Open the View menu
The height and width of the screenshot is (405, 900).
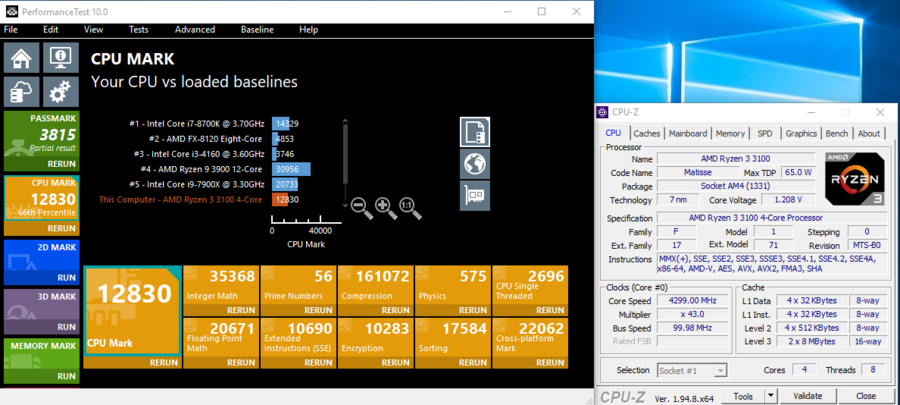click(94, 30)
